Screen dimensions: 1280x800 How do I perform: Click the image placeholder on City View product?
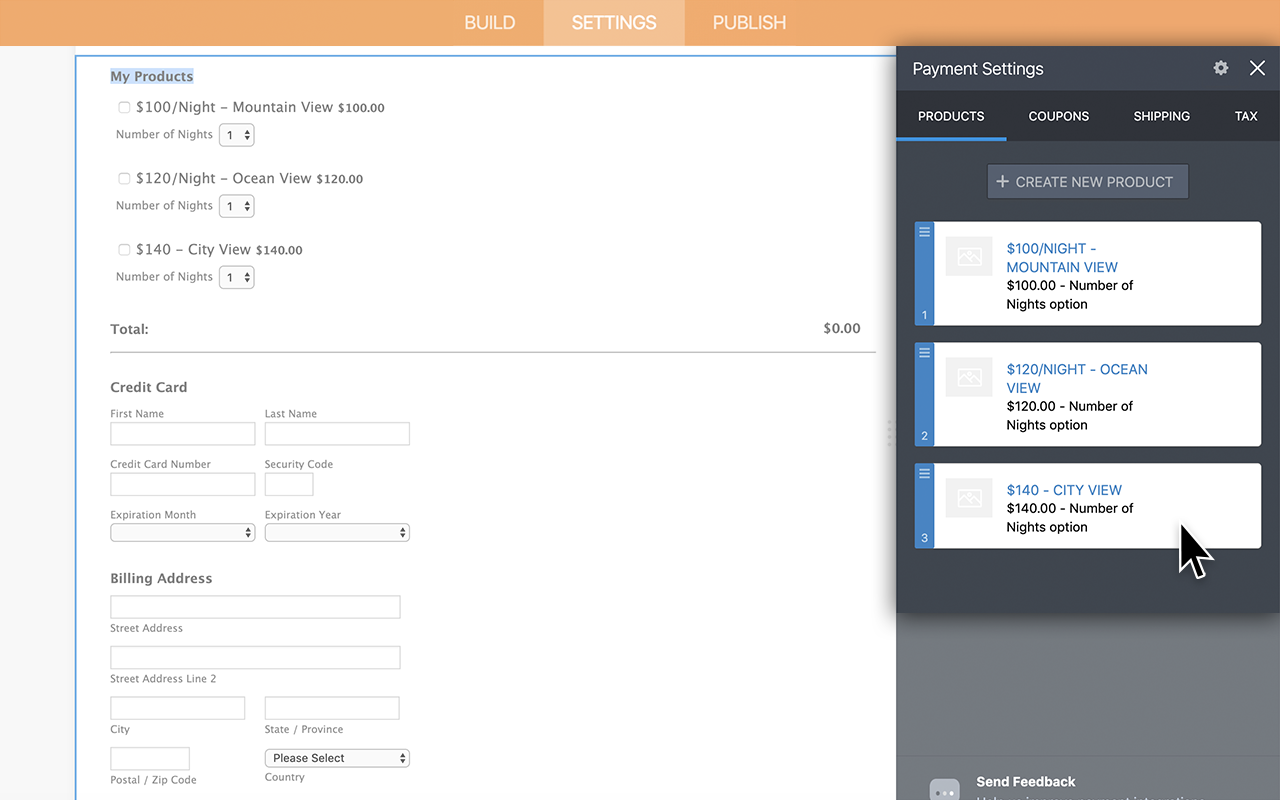pos(968,498)
